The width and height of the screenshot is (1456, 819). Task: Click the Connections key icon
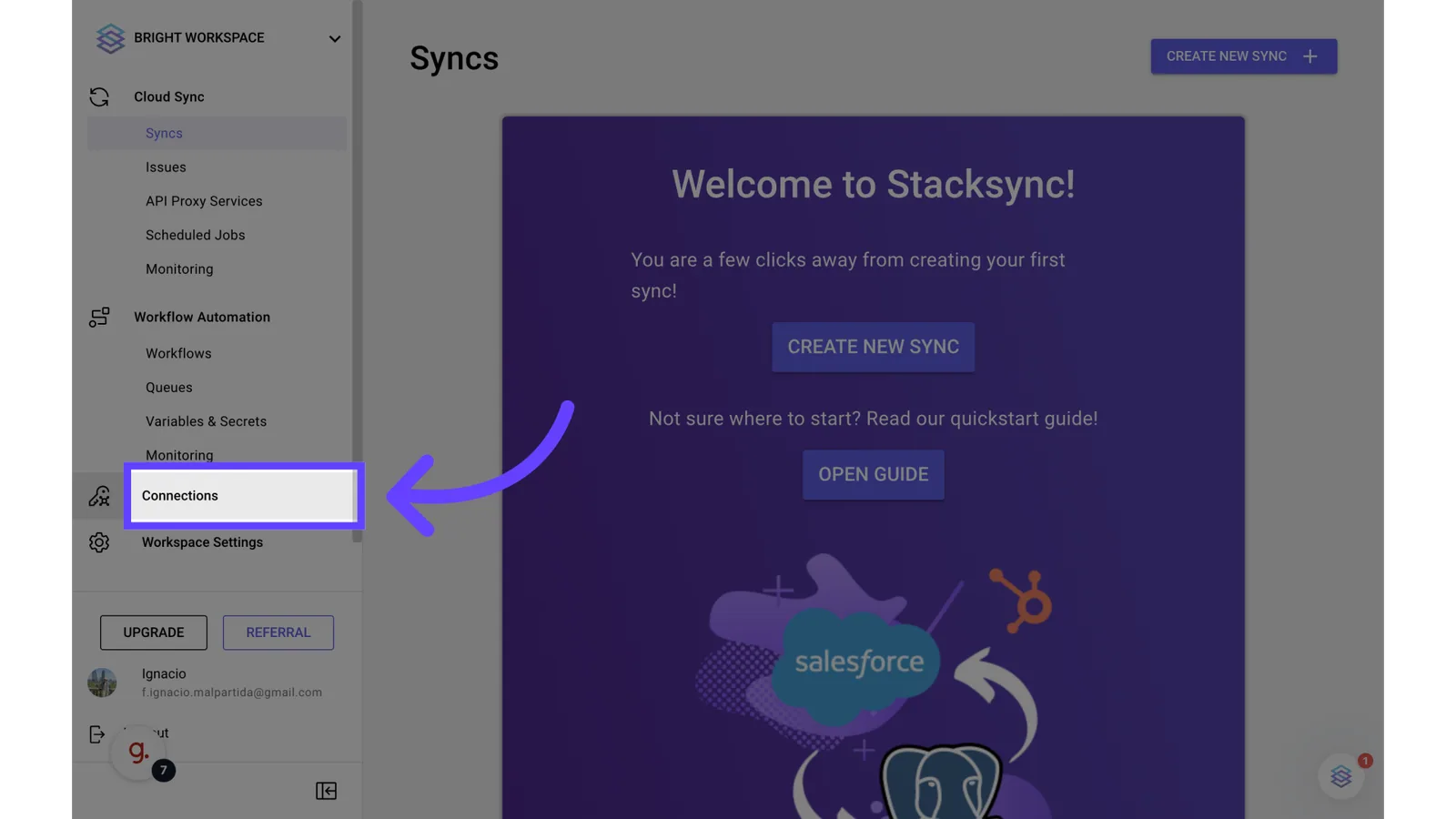99,496
